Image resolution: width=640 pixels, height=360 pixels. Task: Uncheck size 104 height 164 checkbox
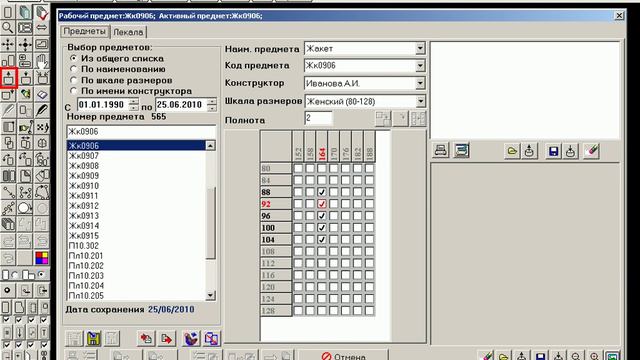coord(322,239)
